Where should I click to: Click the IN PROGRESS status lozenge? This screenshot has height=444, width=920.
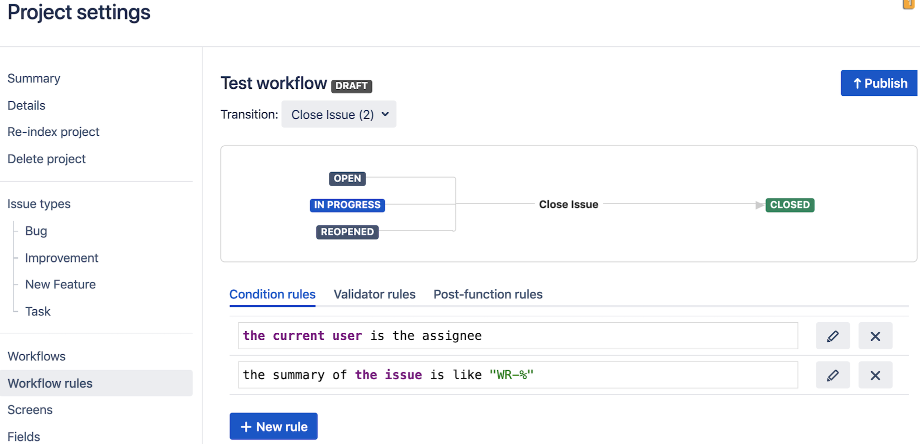[x=347, y=205]
